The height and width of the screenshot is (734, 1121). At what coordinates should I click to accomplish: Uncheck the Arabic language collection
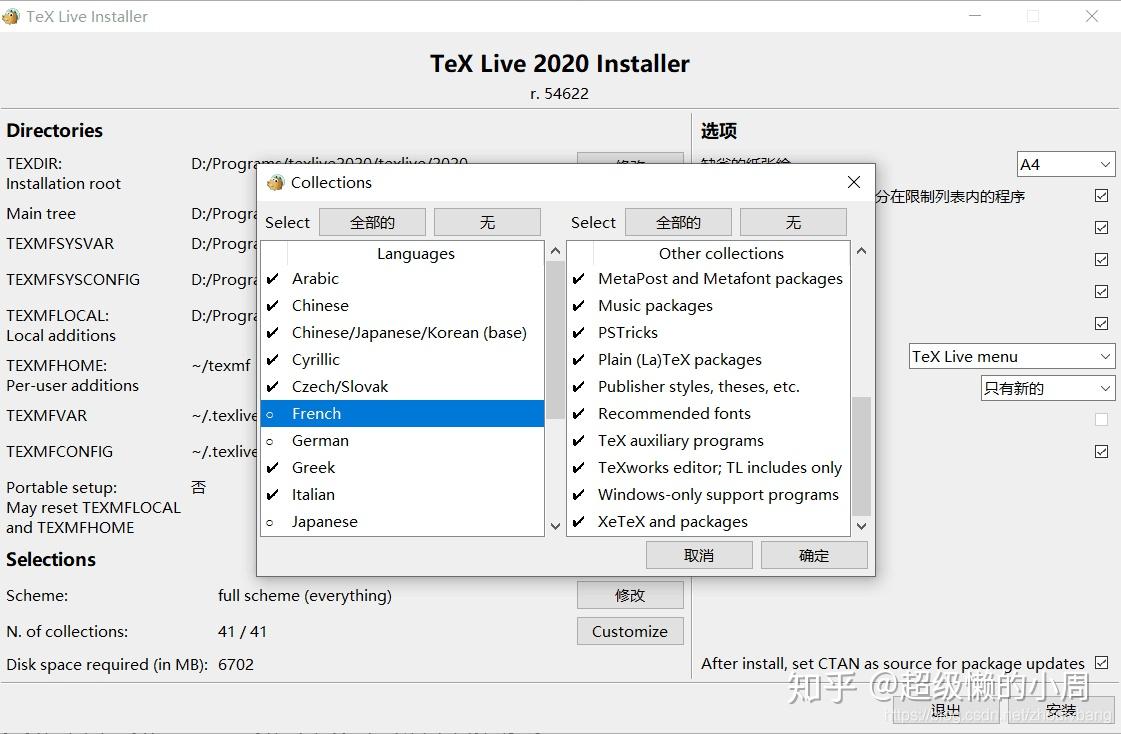coord(273,278)
